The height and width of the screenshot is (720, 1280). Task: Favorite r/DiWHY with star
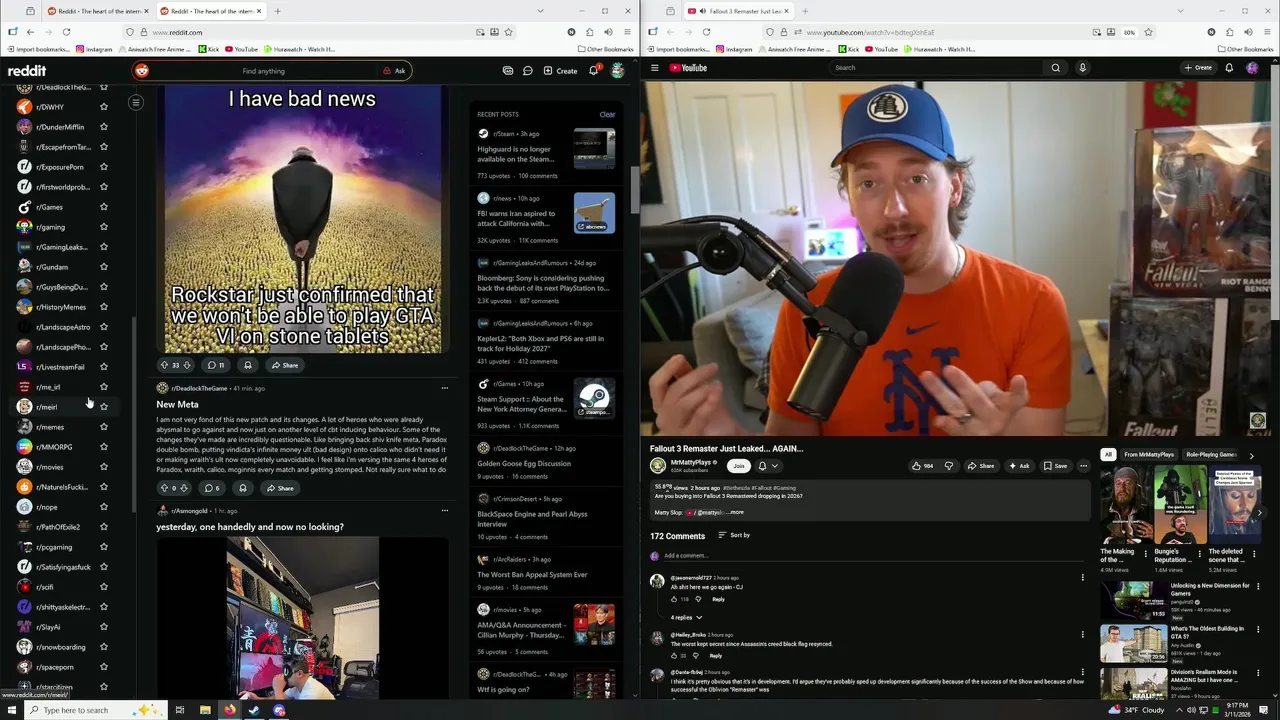(x=104, y=107)
